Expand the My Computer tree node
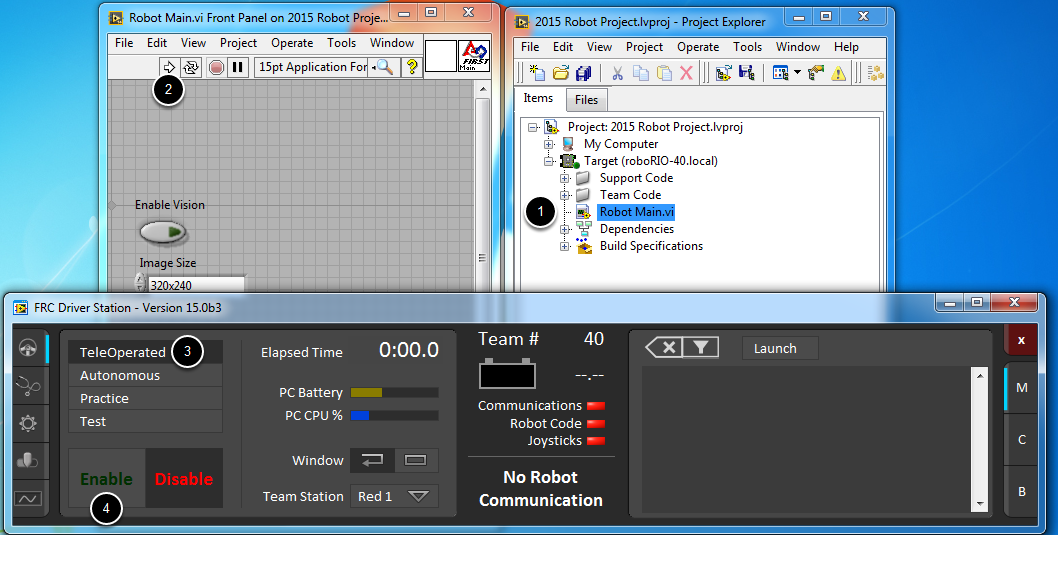The image size is (1058, 569). [x=549, y=144]
